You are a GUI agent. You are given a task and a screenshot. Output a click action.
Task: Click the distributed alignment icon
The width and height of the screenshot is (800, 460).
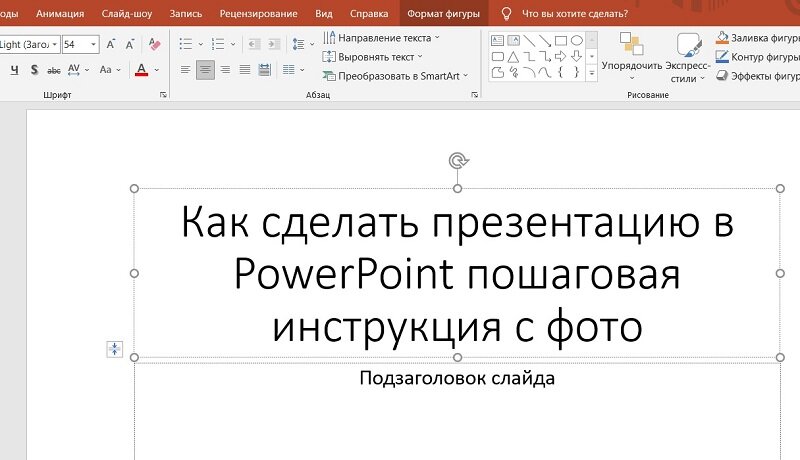[264, 69]
